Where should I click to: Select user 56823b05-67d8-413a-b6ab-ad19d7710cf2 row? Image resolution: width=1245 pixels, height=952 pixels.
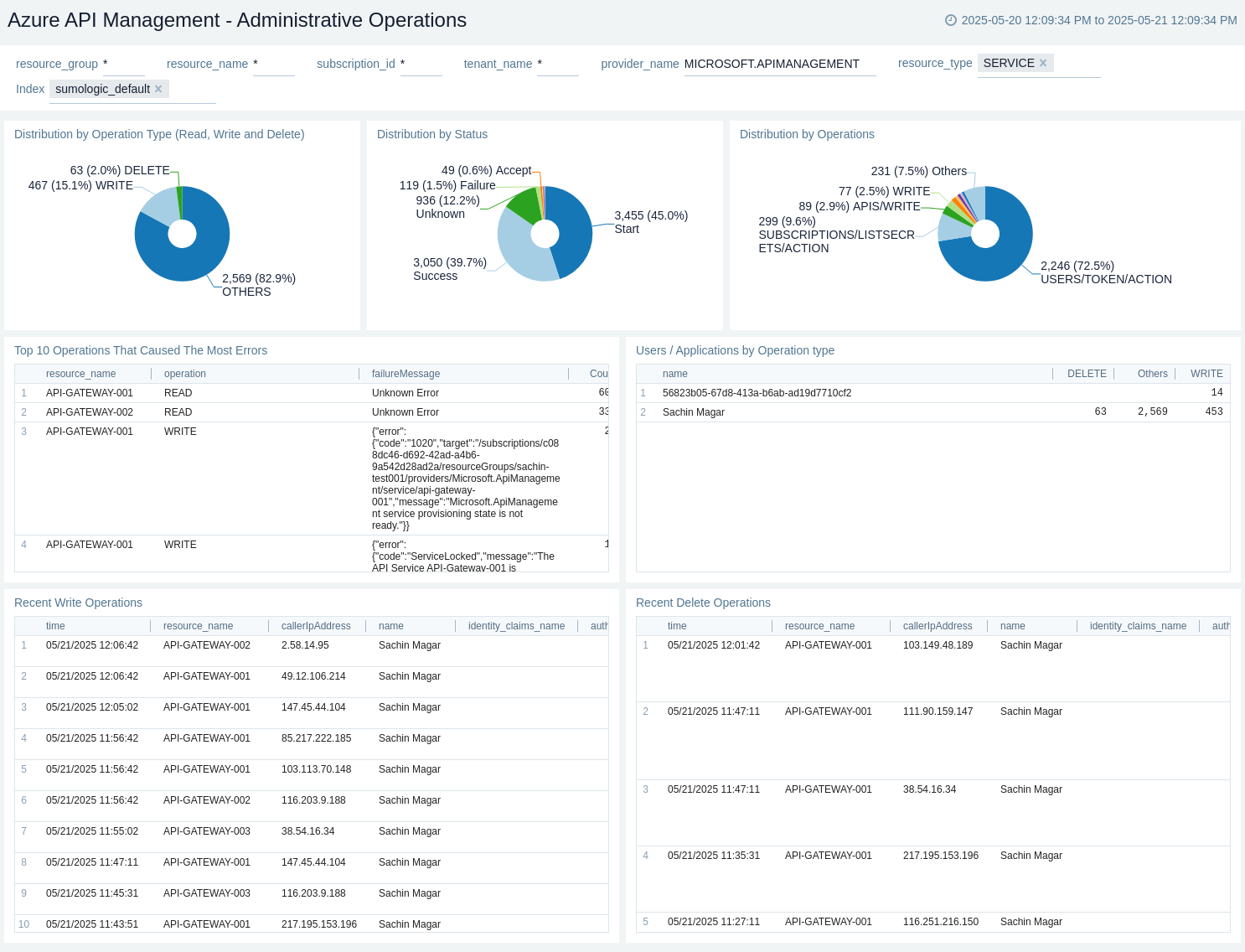click(x=933, y=393)
